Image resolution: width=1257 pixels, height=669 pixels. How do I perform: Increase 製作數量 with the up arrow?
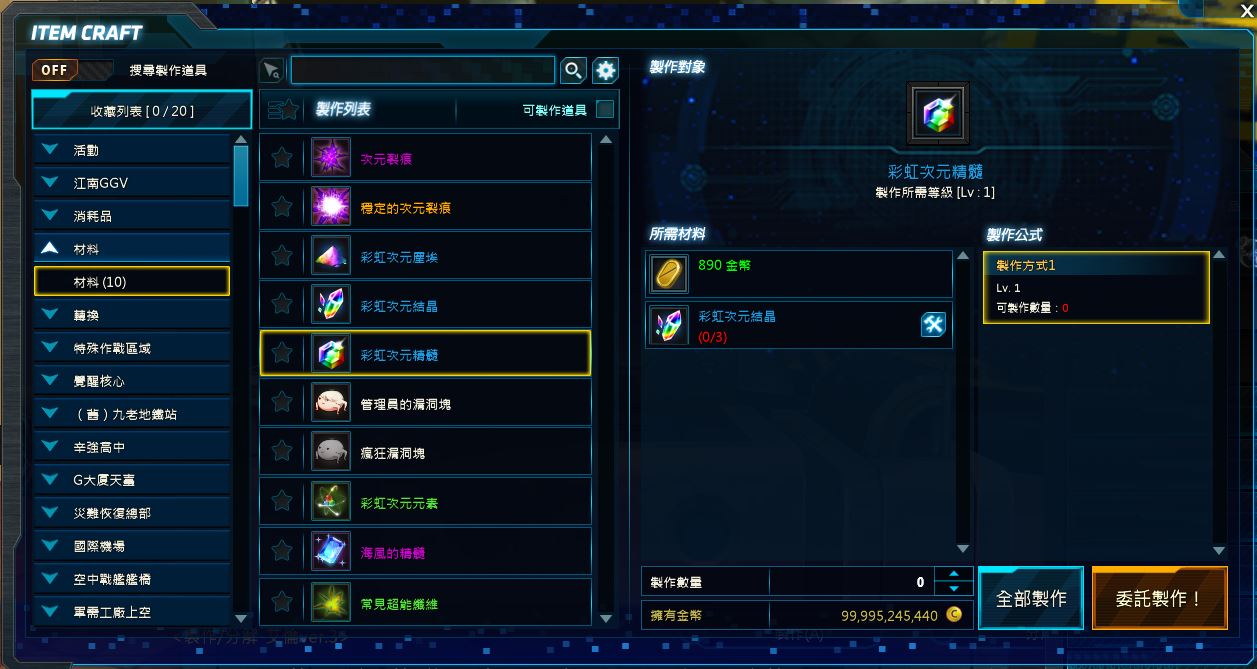954,574
